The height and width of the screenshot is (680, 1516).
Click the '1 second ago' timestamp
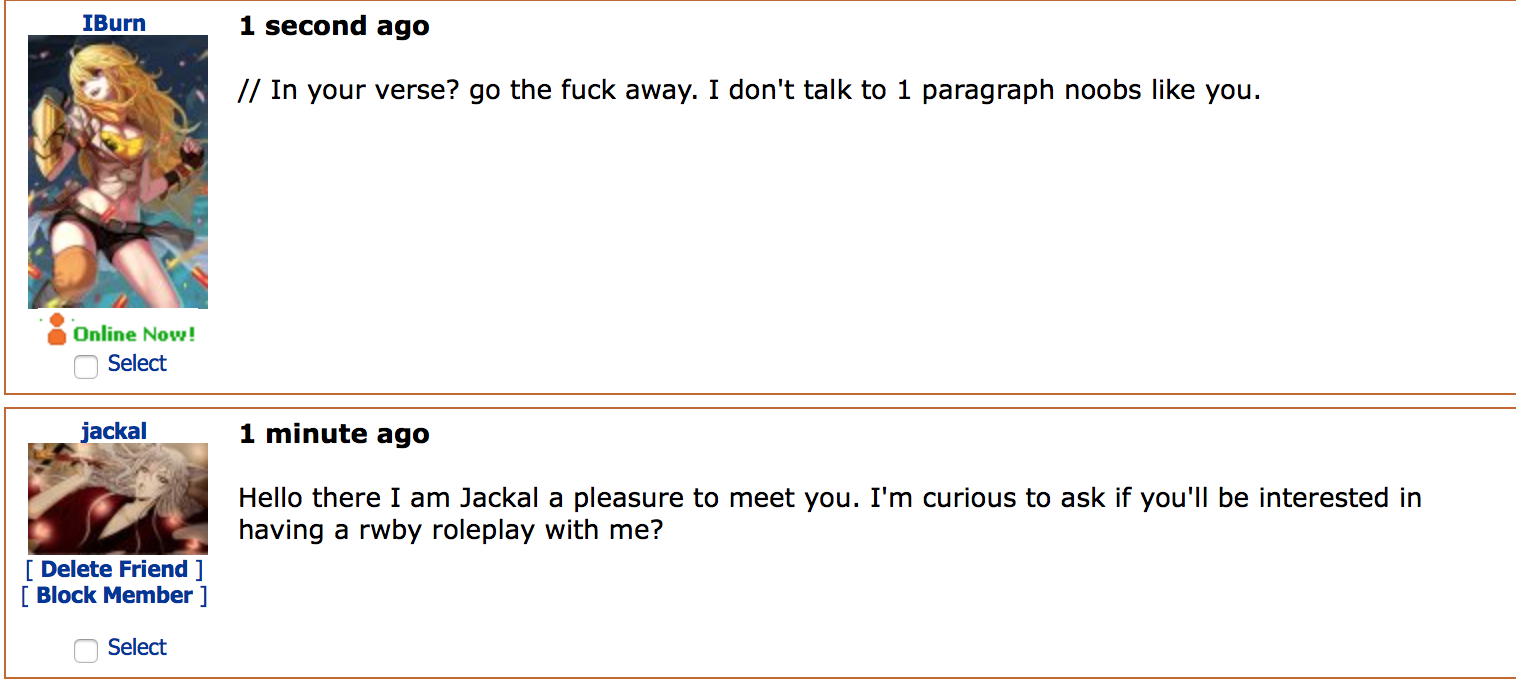point(334,26)
